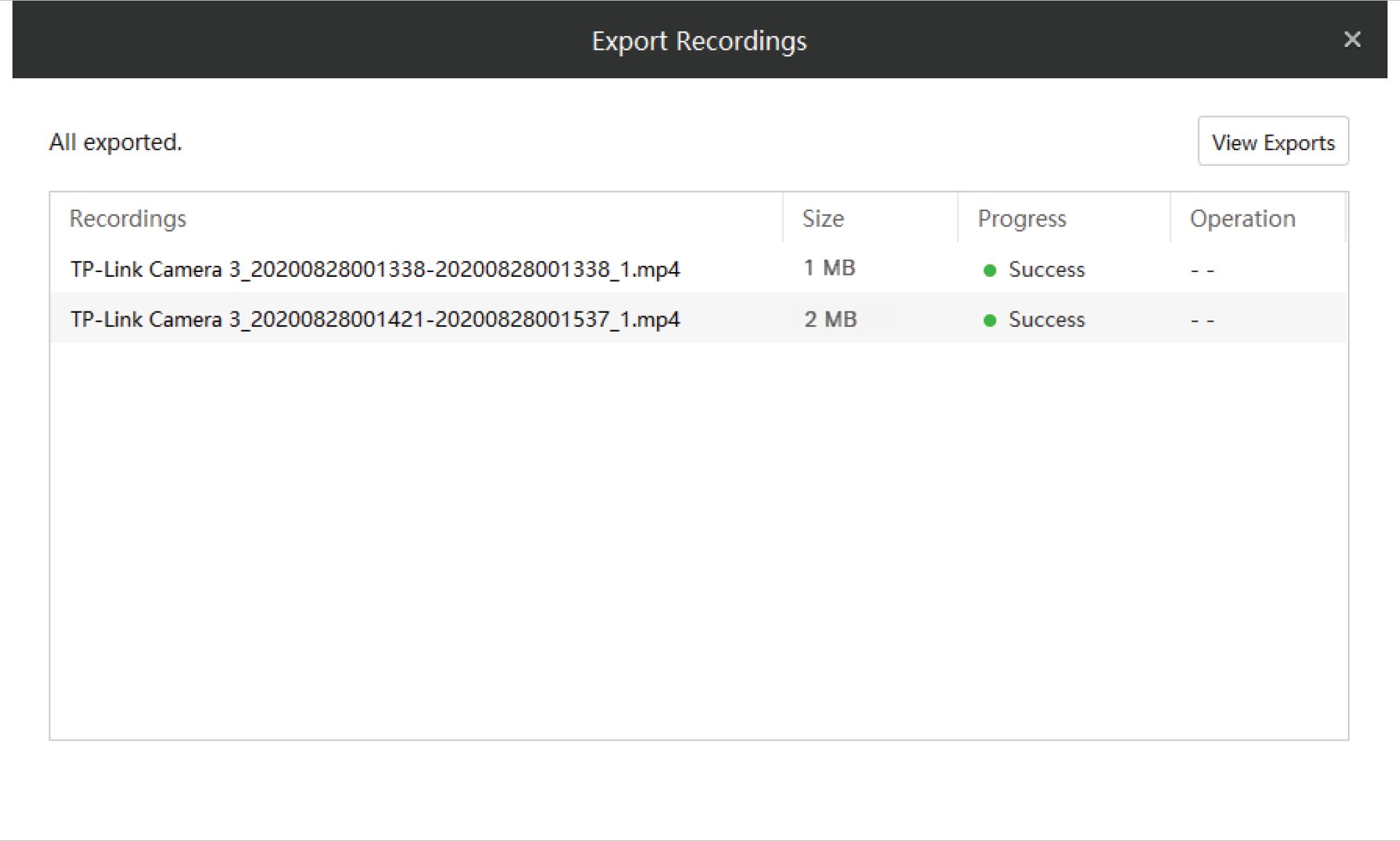Image resolution: width=1400 pixels, height=841 pixels.
Task: Click green success dot in first row
Action: click(989, 271)
